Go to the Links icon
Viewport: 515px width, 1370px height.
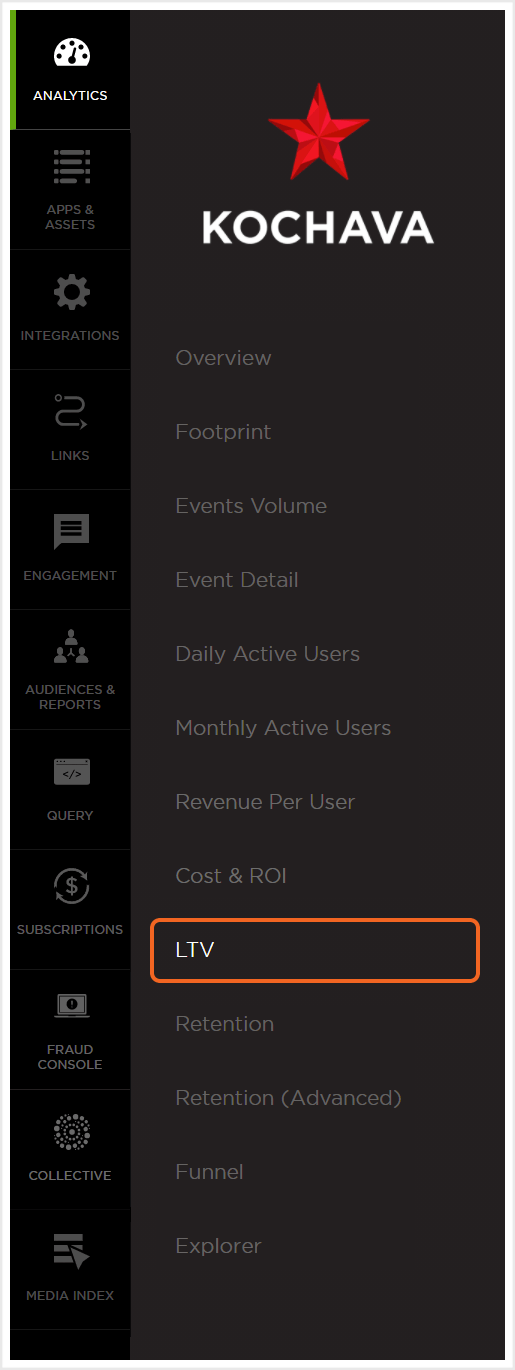tap(71, 413)
